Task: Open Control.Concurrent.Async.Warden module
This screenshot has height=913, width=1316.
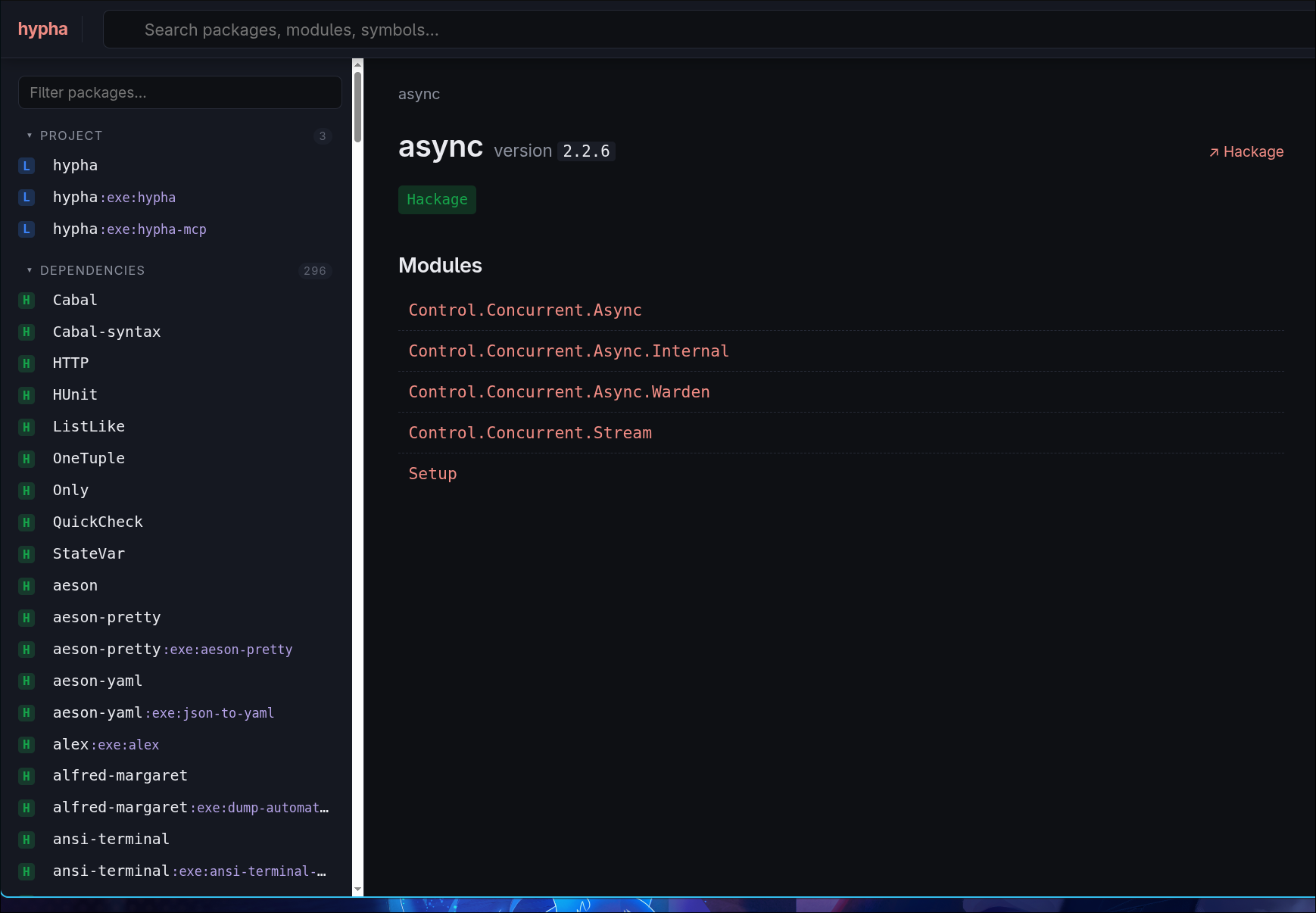Action: pyautogui.click(x=559, y=392)
